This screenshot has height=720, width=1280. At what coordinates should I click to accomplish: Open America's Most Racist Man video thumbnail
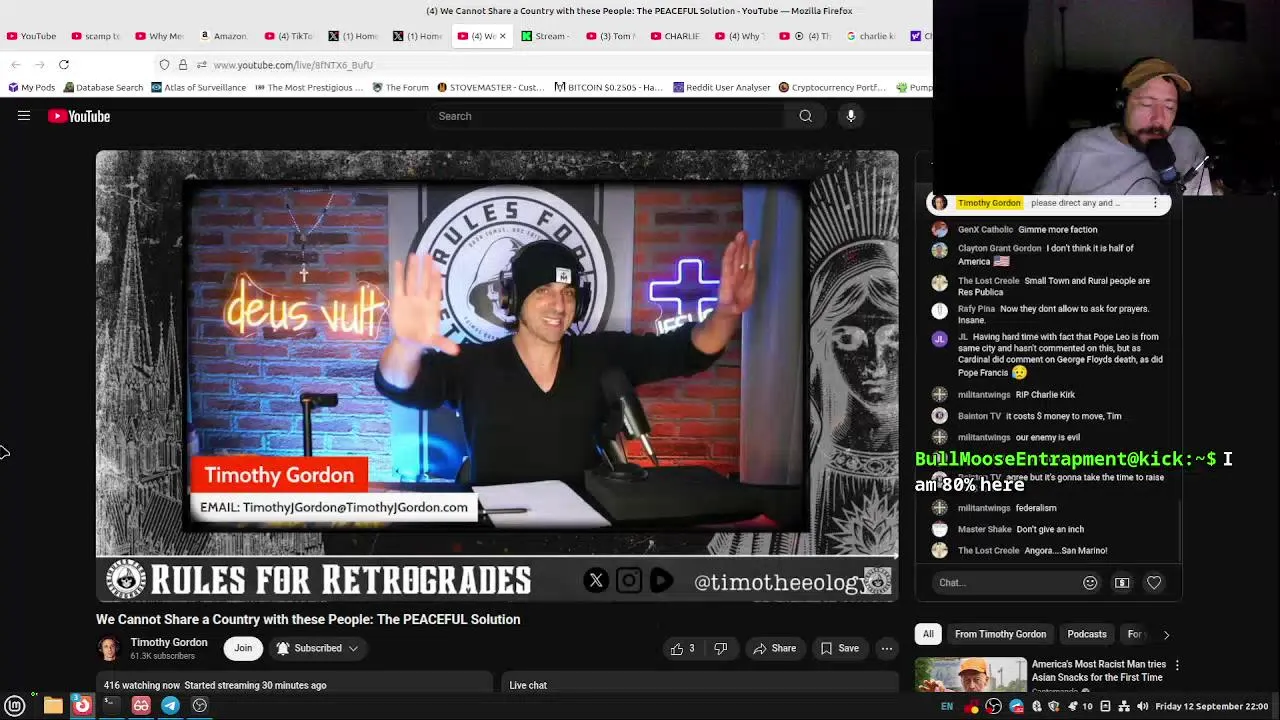[x=971, y=675]
